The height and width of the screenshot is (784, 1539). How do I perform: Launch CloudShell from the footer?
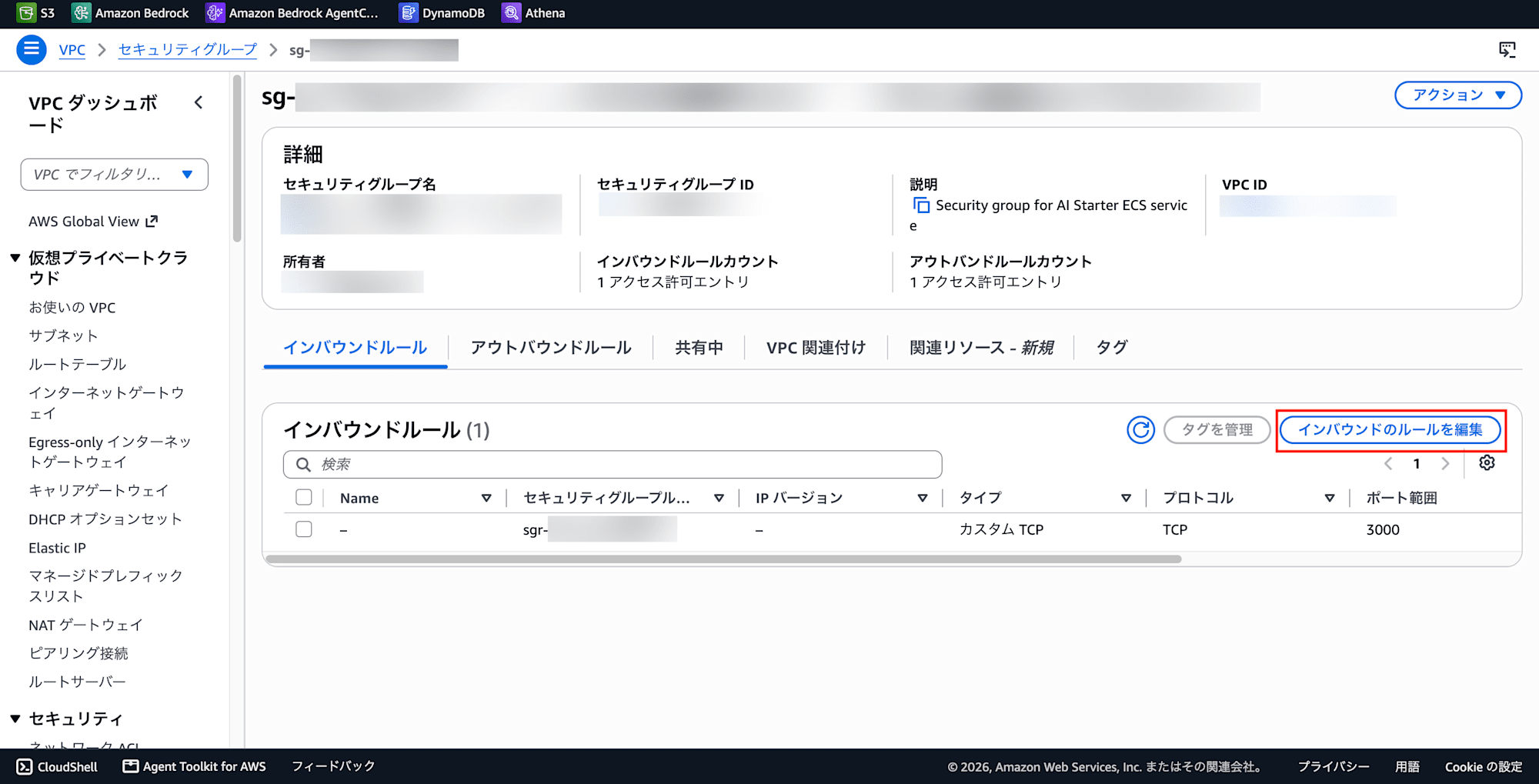(58, 766)
